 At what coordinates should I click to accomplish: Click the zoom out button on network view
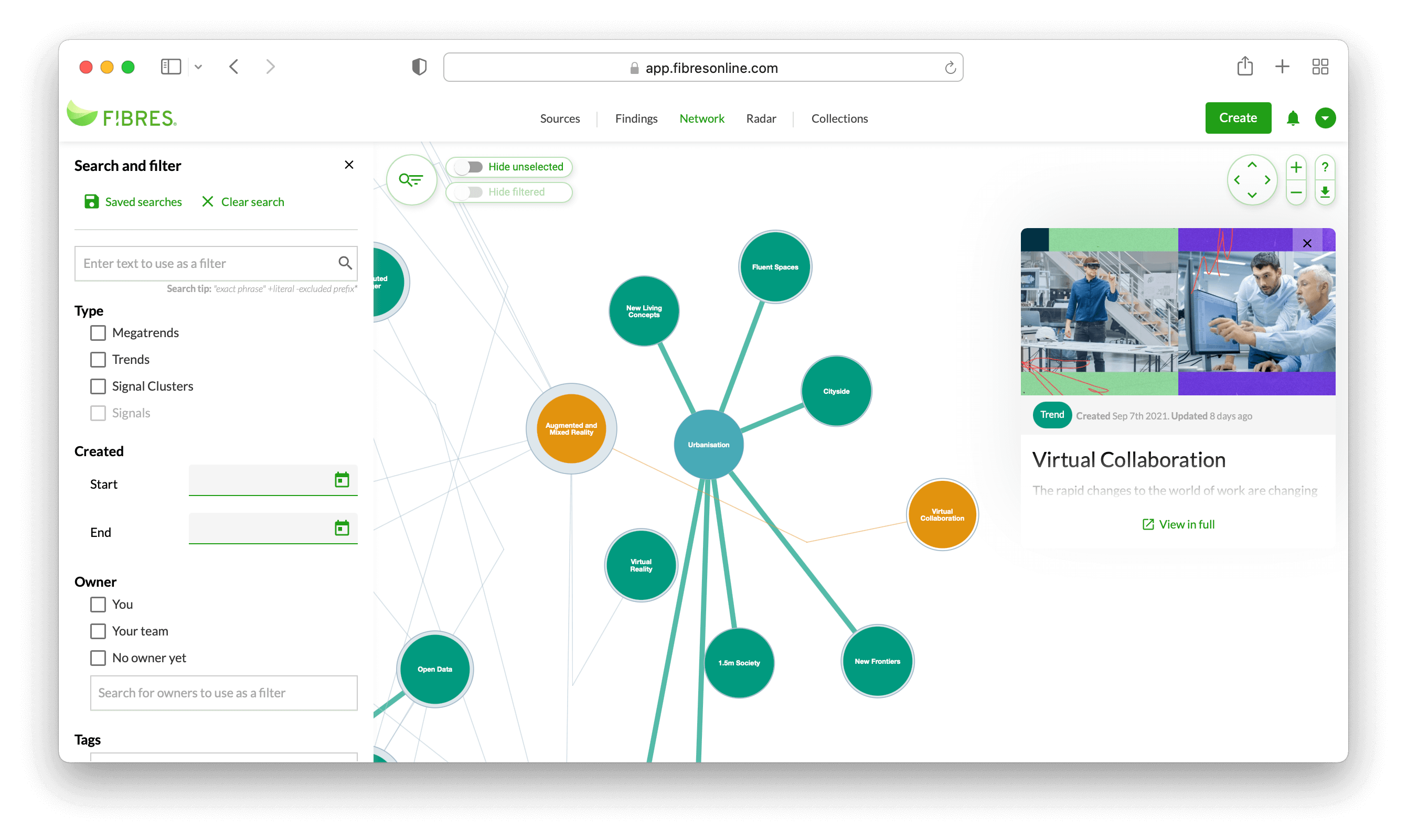click(x=1296, y=193)
